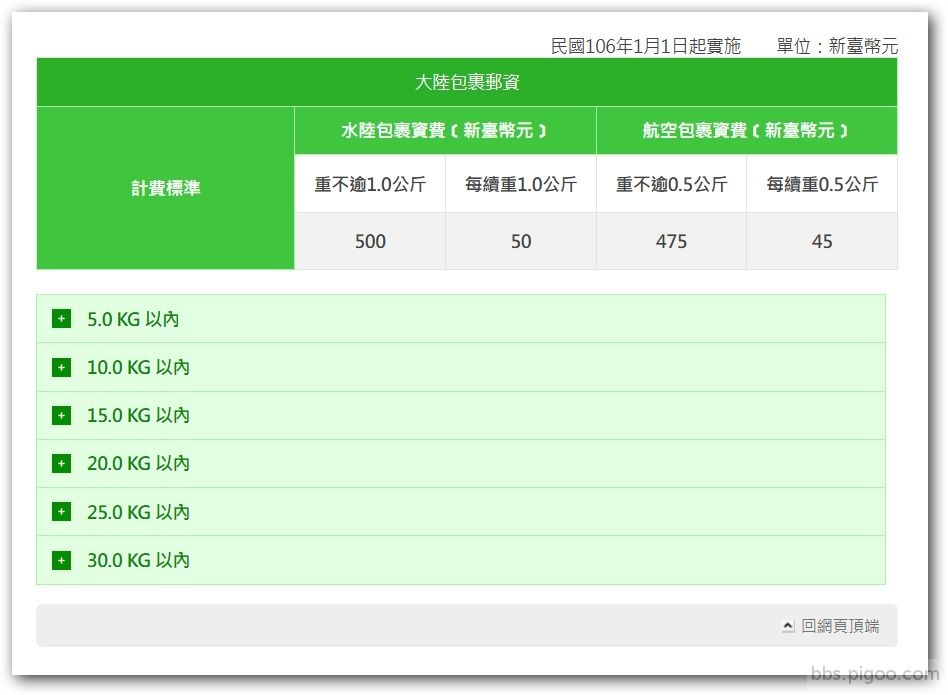Click the 475 airmail rate cell

coord(671,242)
